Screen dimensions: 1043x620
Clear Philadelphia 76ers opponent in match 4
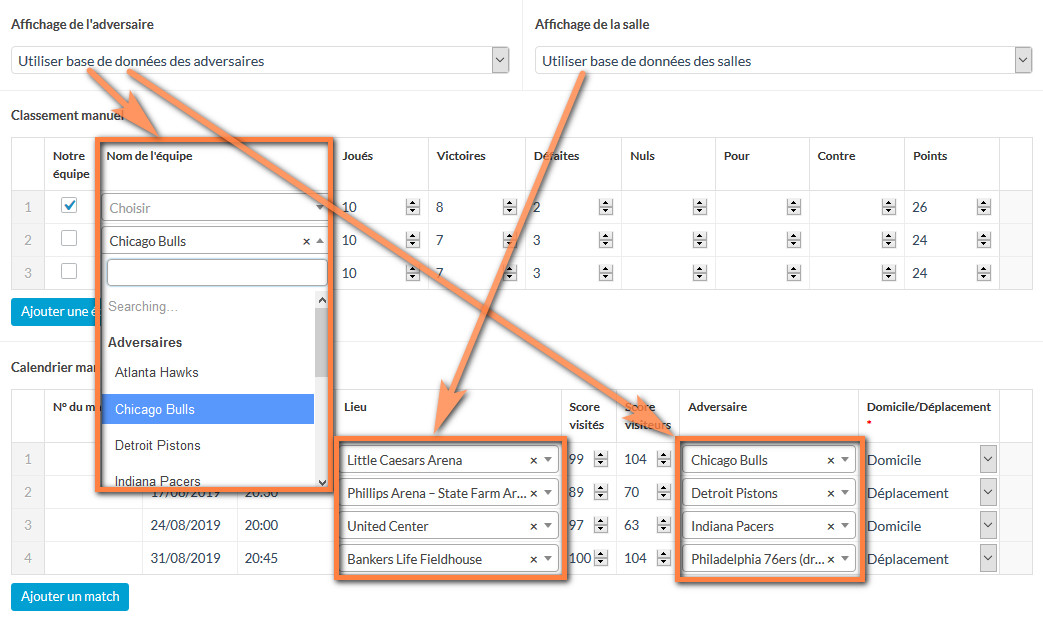(x=830, y=559)
